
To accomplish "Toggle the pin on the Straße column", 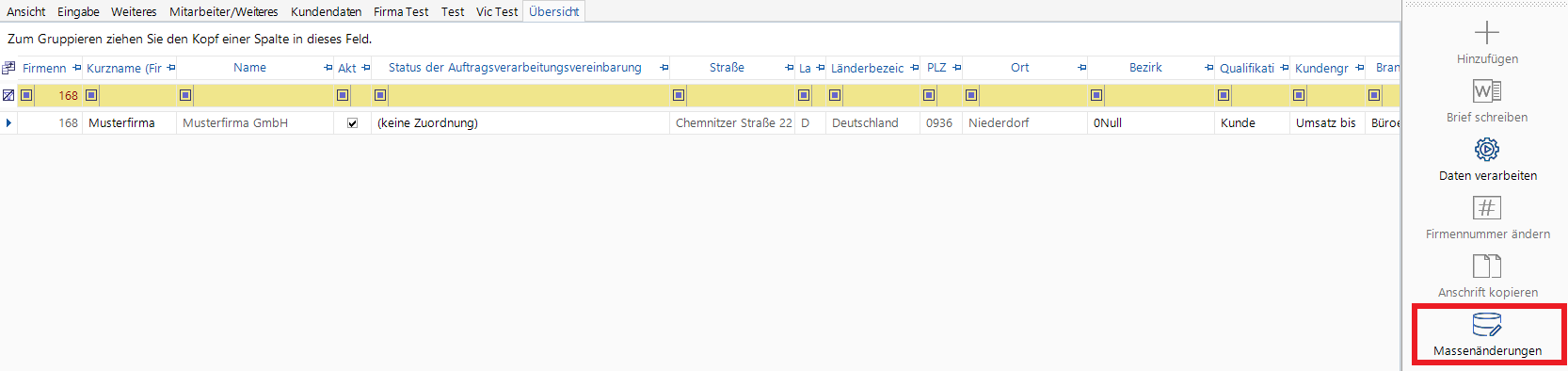I will click(x=790, y=68).
